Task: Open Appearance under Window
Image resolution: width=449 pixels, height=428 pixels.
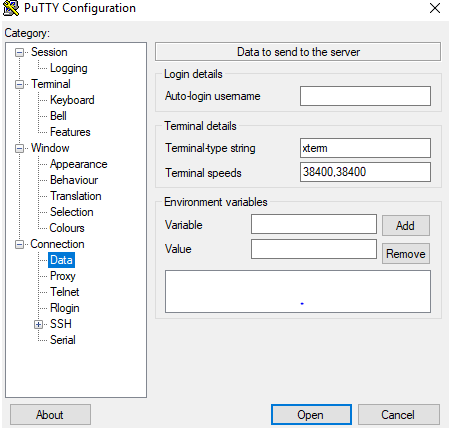Action: tap(79, 164)
